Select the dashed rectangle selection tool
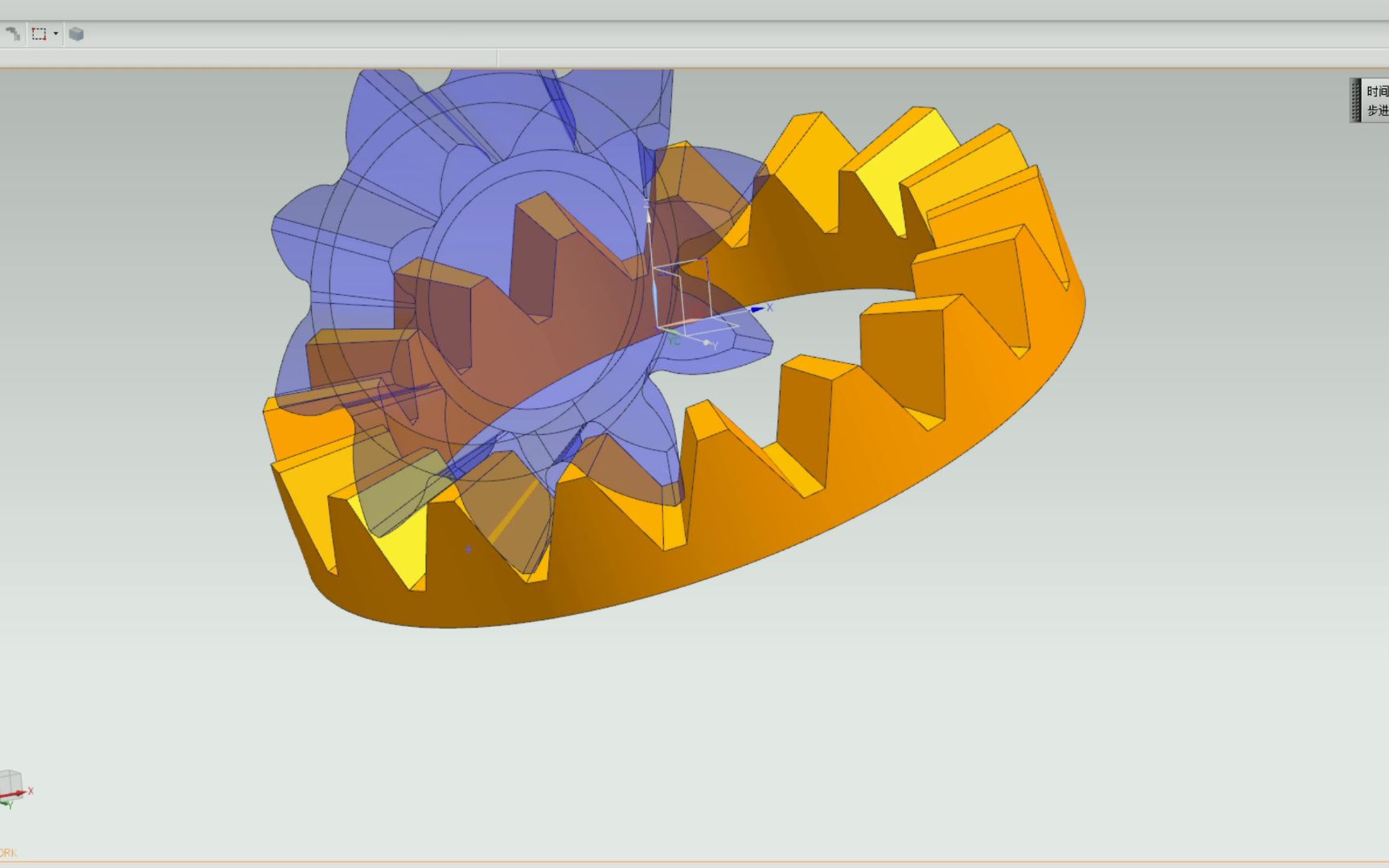The width and height of the screenshot is (1389, 868). (39, 34)
